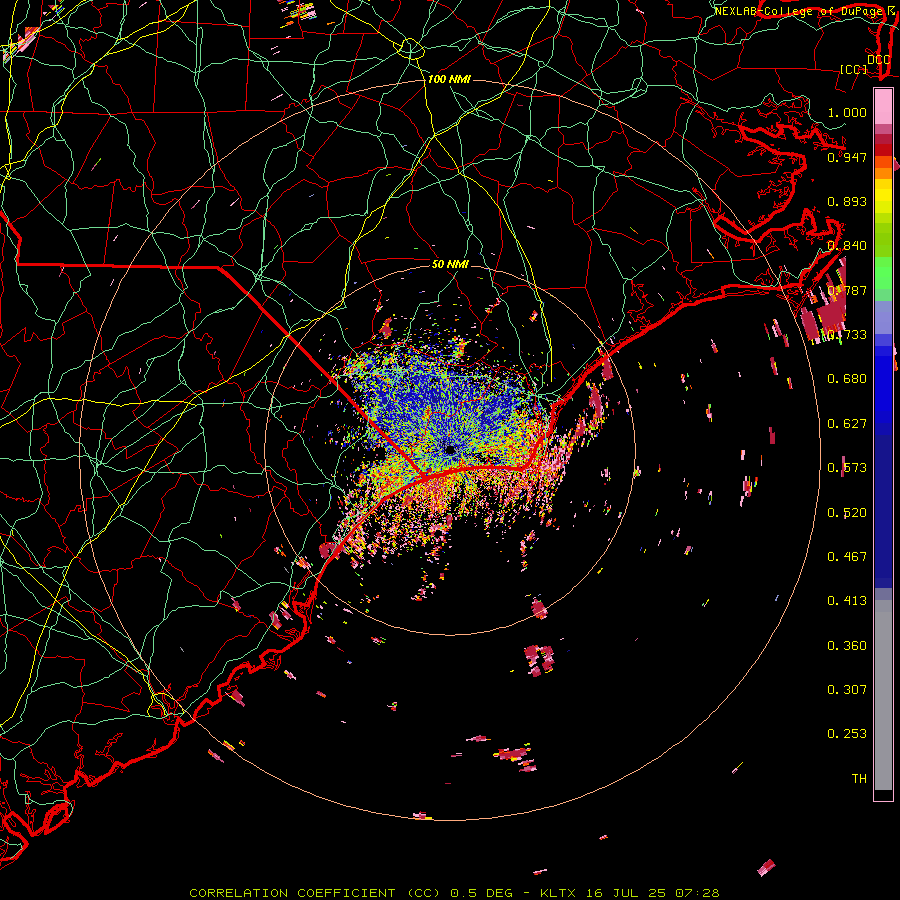Pick the pink 1.000 color band
This screenshot has height=900, width=900.
(883, 106)
